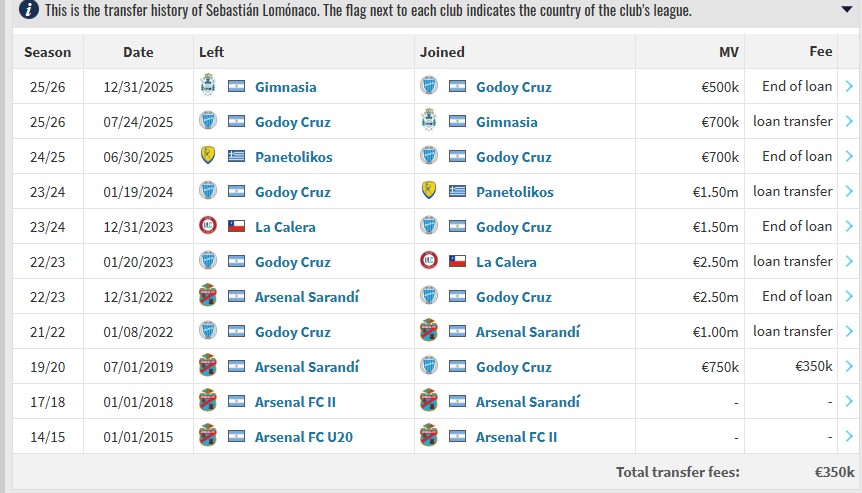The image size is (862, 493).
Task: Expand details arrow for 12/31/2025 transfer
Action: (x=849, y=87)
